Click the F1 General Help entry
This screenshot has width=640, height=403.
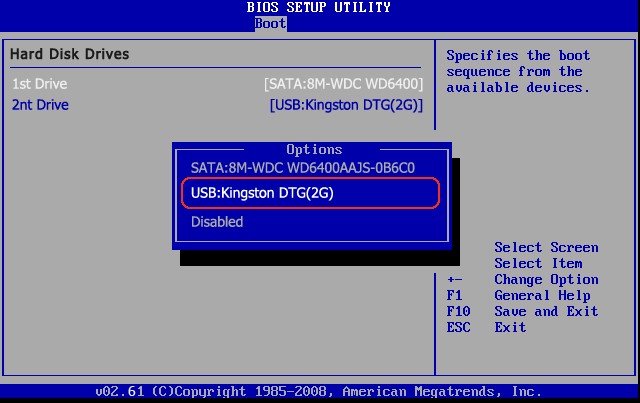click(518, 296)
